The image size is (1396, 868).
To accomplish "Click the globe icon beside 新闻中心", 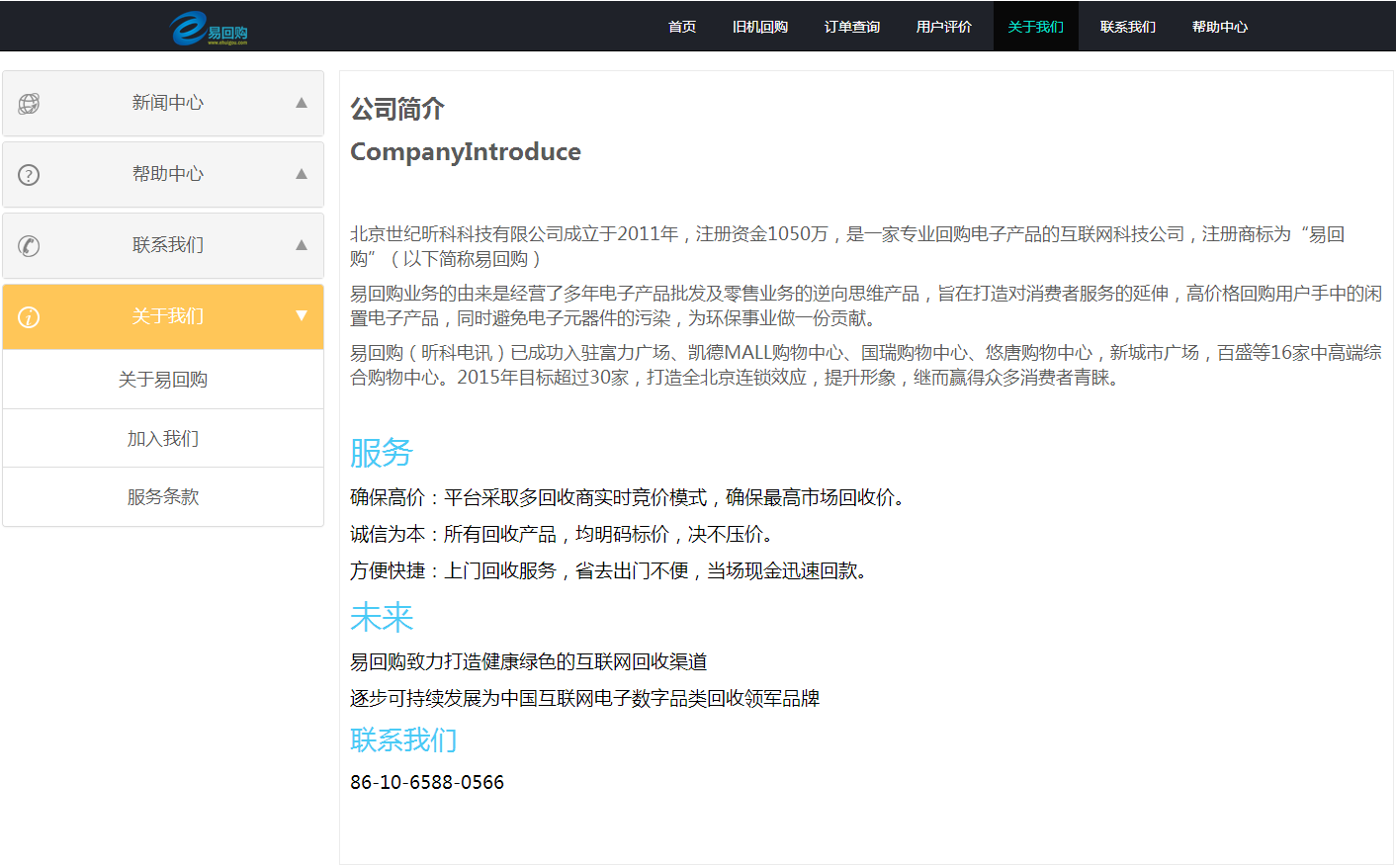I will click(29, 103).
